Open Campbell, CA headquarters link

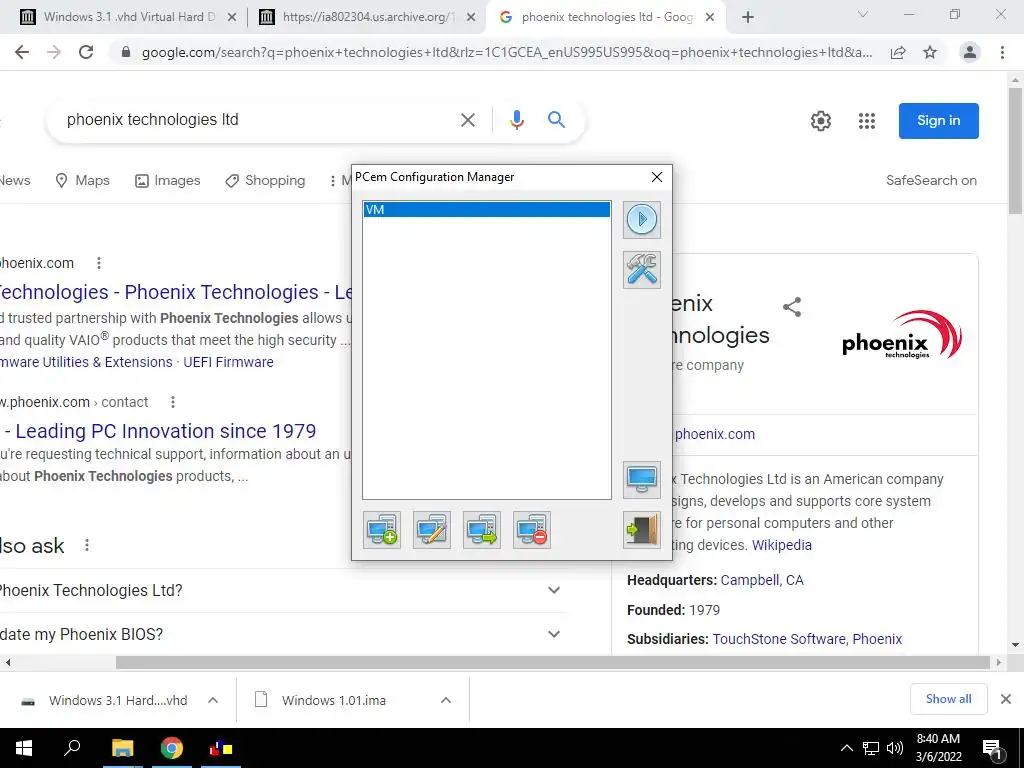pos(762,581)
